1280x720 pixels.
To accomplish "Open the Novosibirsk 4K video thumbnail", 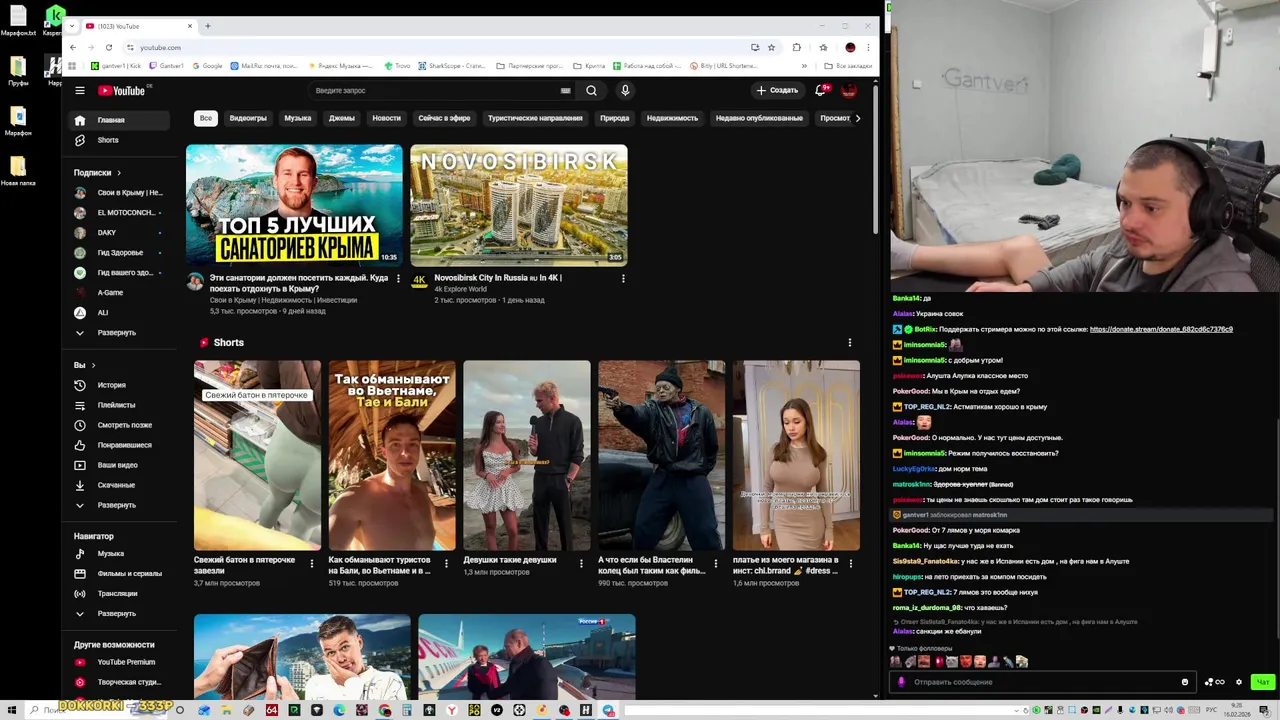I will [x=519, y=205].
